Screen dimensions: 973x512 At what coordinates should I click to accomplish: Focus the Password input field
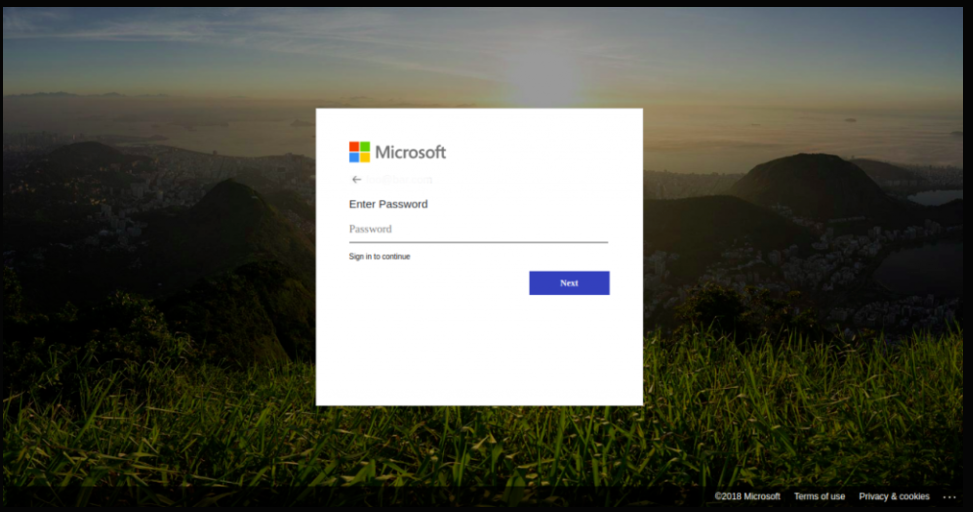point(478,230)
